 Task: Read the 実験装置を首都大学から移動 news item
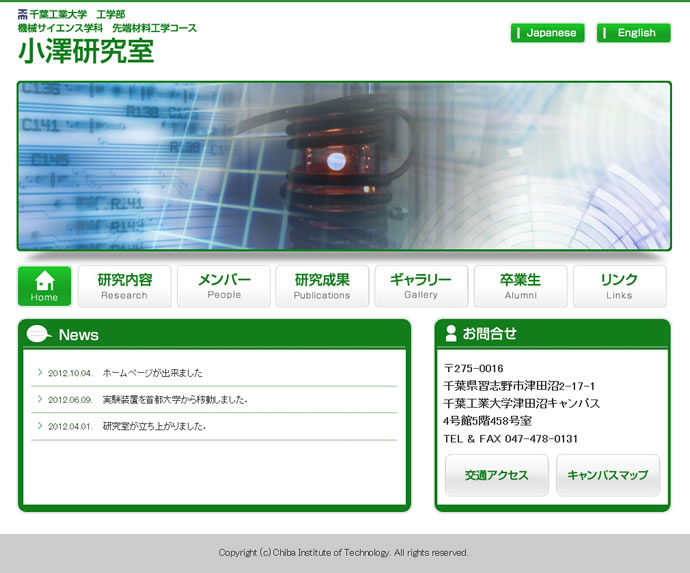[175, 399]
